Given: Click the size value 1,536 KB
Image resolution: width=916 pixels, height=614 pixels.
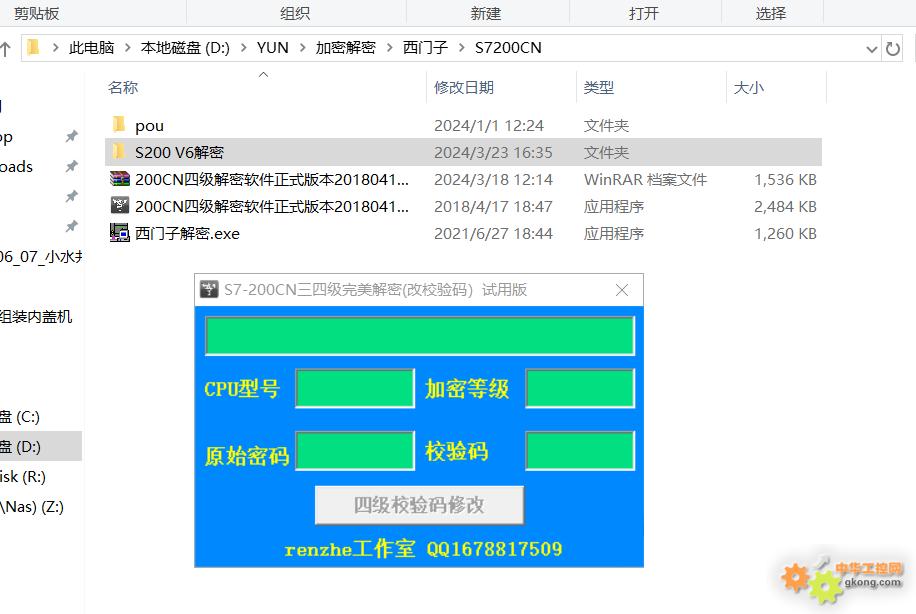Looking at the screenshot, I should [785, 179].
